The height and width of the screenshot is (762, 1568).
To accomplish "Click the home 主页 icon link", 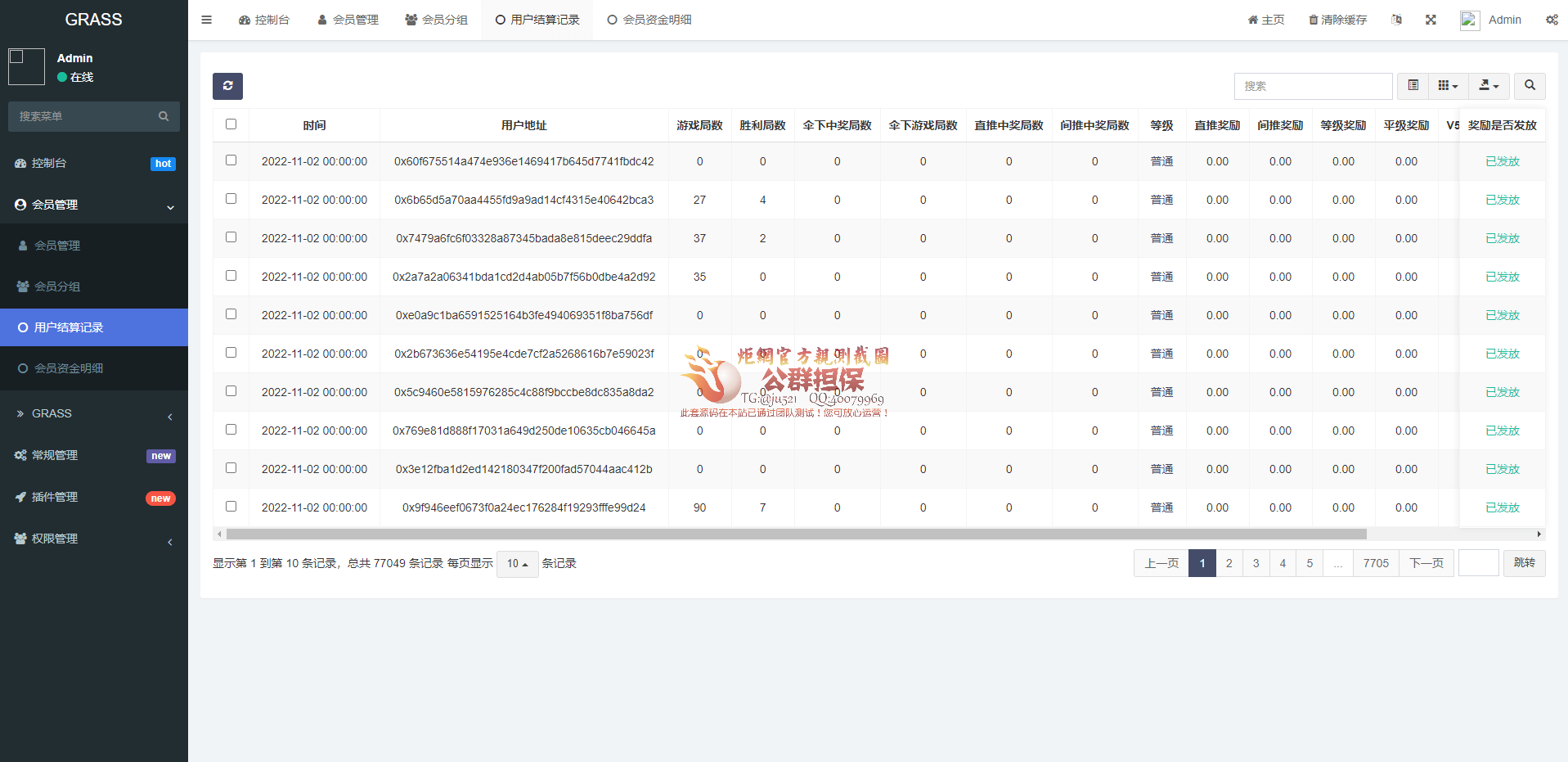I will (1265, 20).
